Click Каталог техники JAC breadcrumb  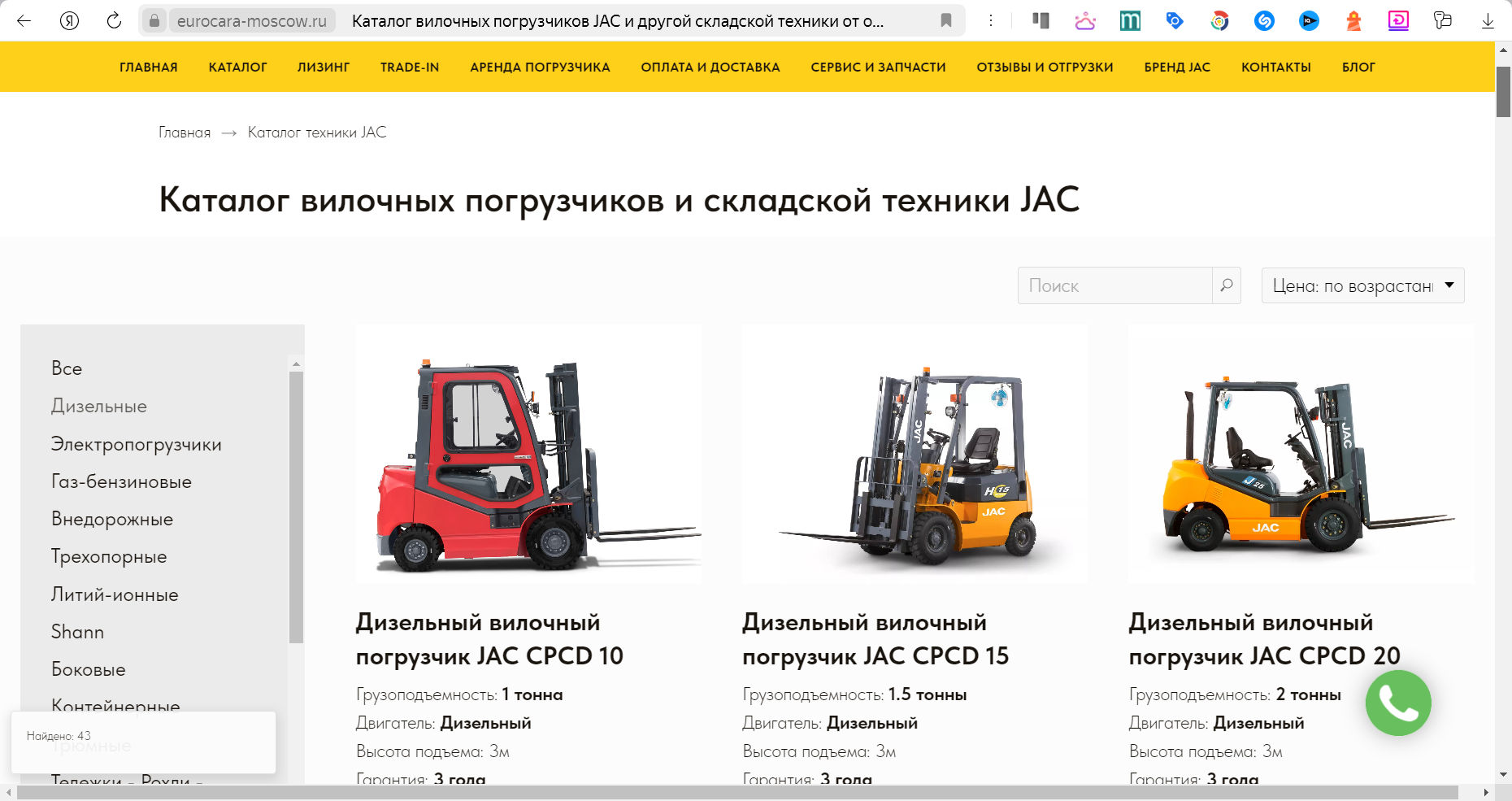point(317,133)
